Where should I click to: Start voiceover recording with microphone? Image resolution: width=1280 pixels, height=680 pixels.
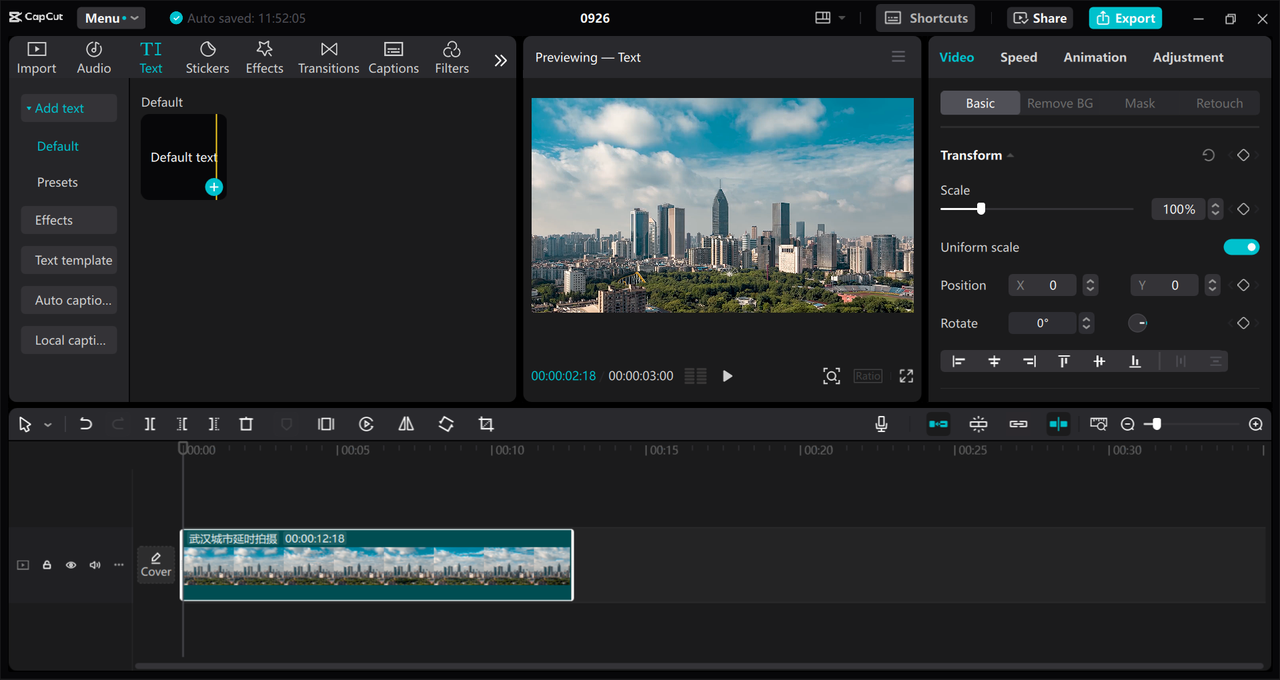881,424
